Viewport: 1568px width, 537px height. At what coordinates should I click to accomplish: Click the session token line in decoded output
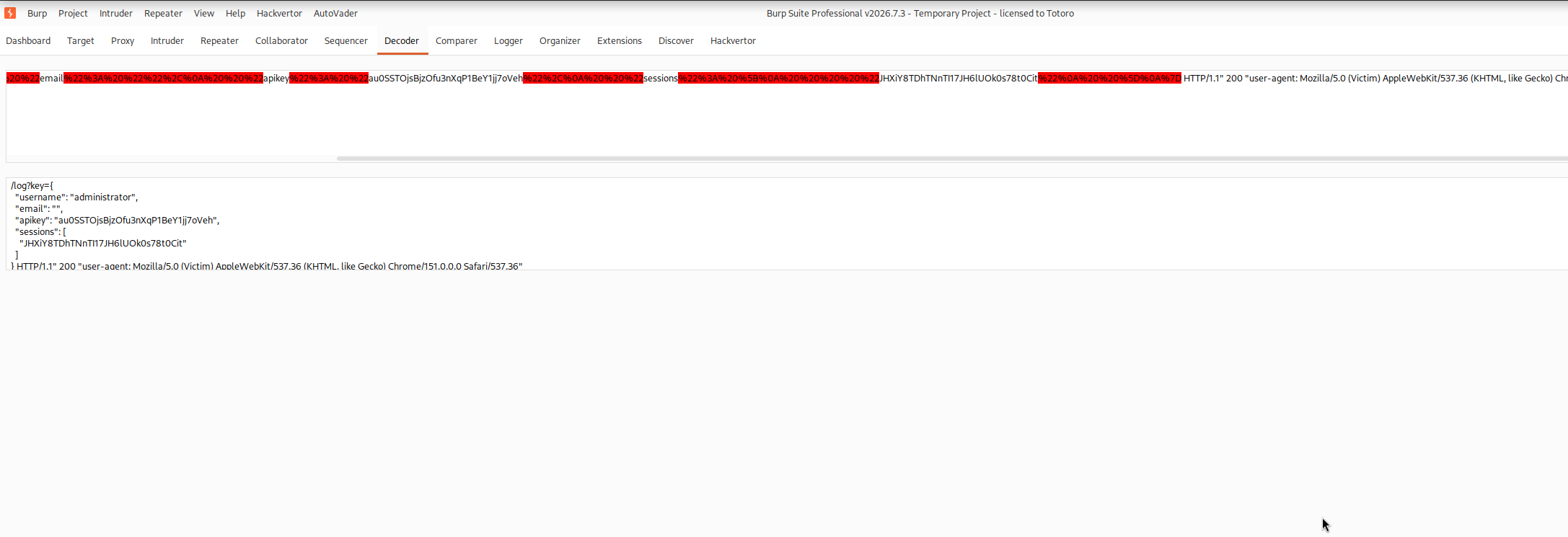point(103,243)
